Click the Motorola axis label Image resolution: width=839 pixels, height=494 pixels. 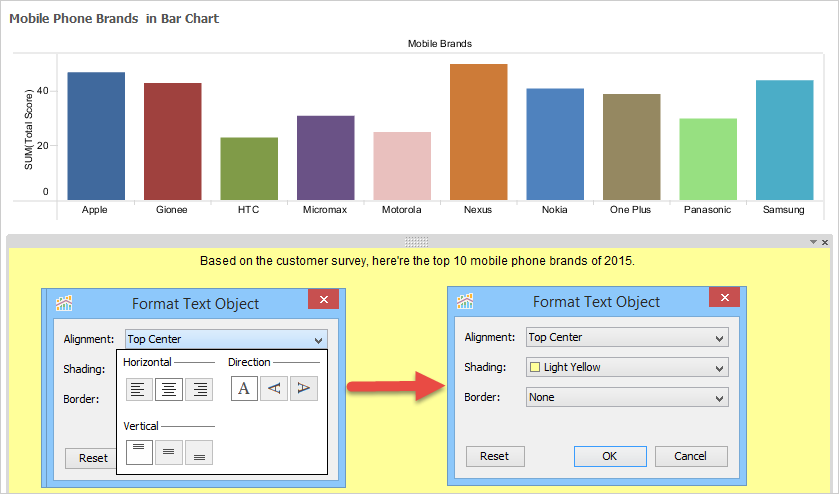pyautogui.click(x=402, y=210)
